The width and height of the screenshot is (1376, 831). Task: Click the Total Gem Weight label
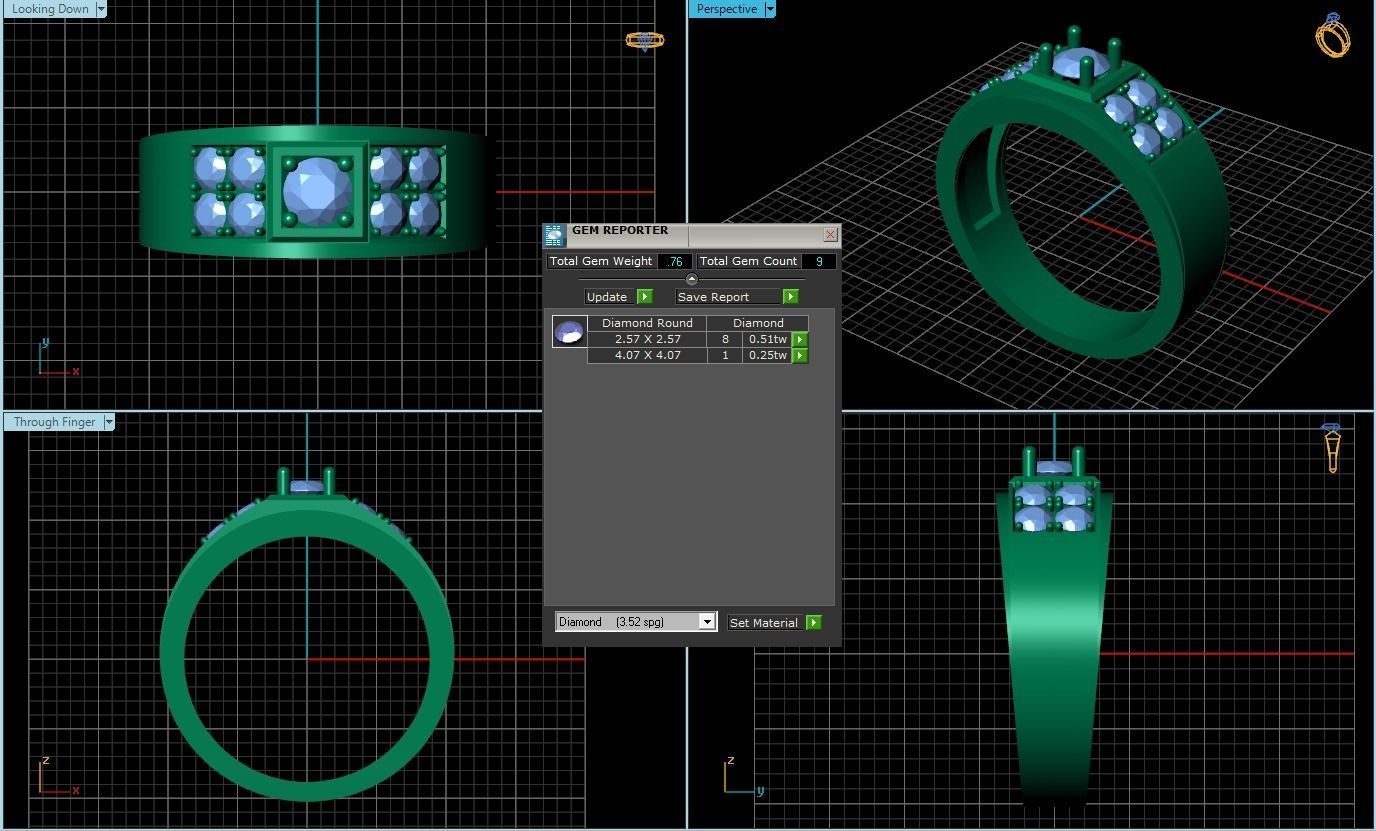601,261
